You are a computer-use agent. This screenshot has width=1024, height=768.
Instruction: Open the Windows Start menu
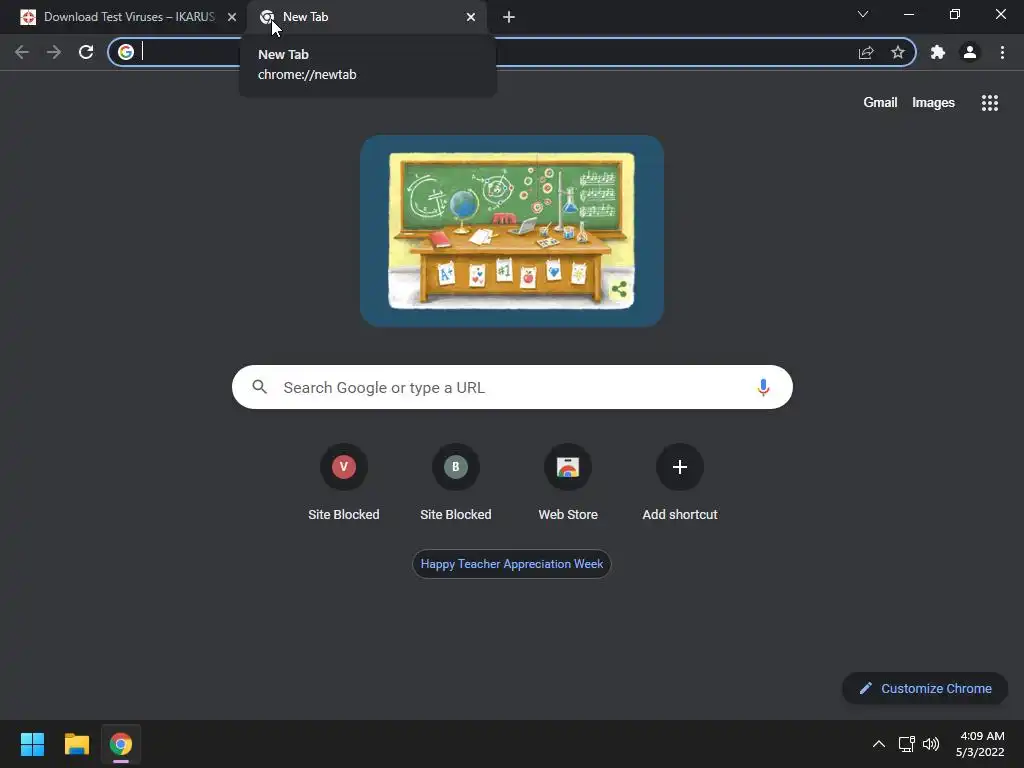point(32,744)
